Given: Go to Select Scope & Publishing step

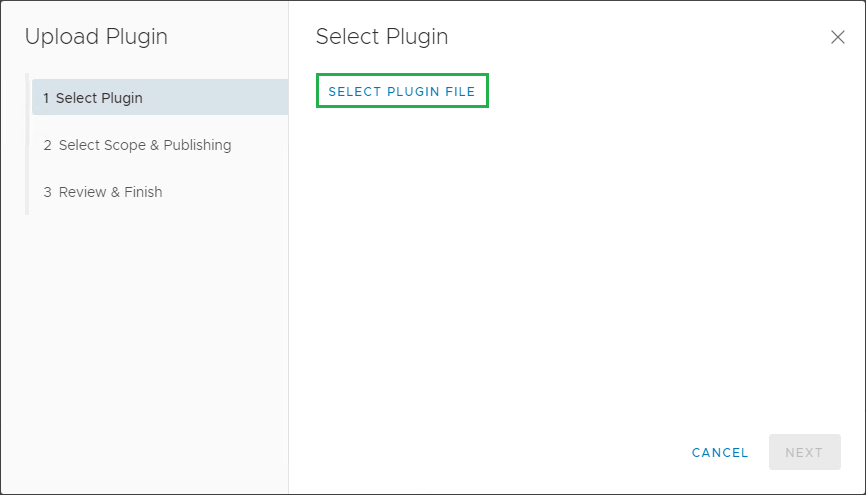Looking at the screenshot, I should click(144, 145).
